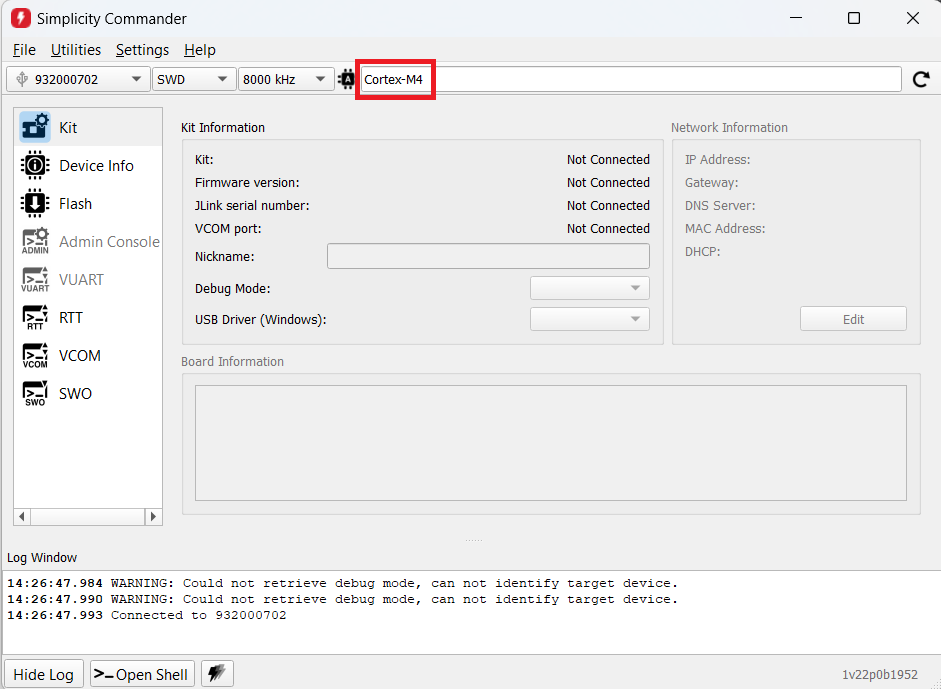Click the Cortex-M4 device text field
Image resolution: width=941 pixels, height=689 pixels.
pos(630,79)
